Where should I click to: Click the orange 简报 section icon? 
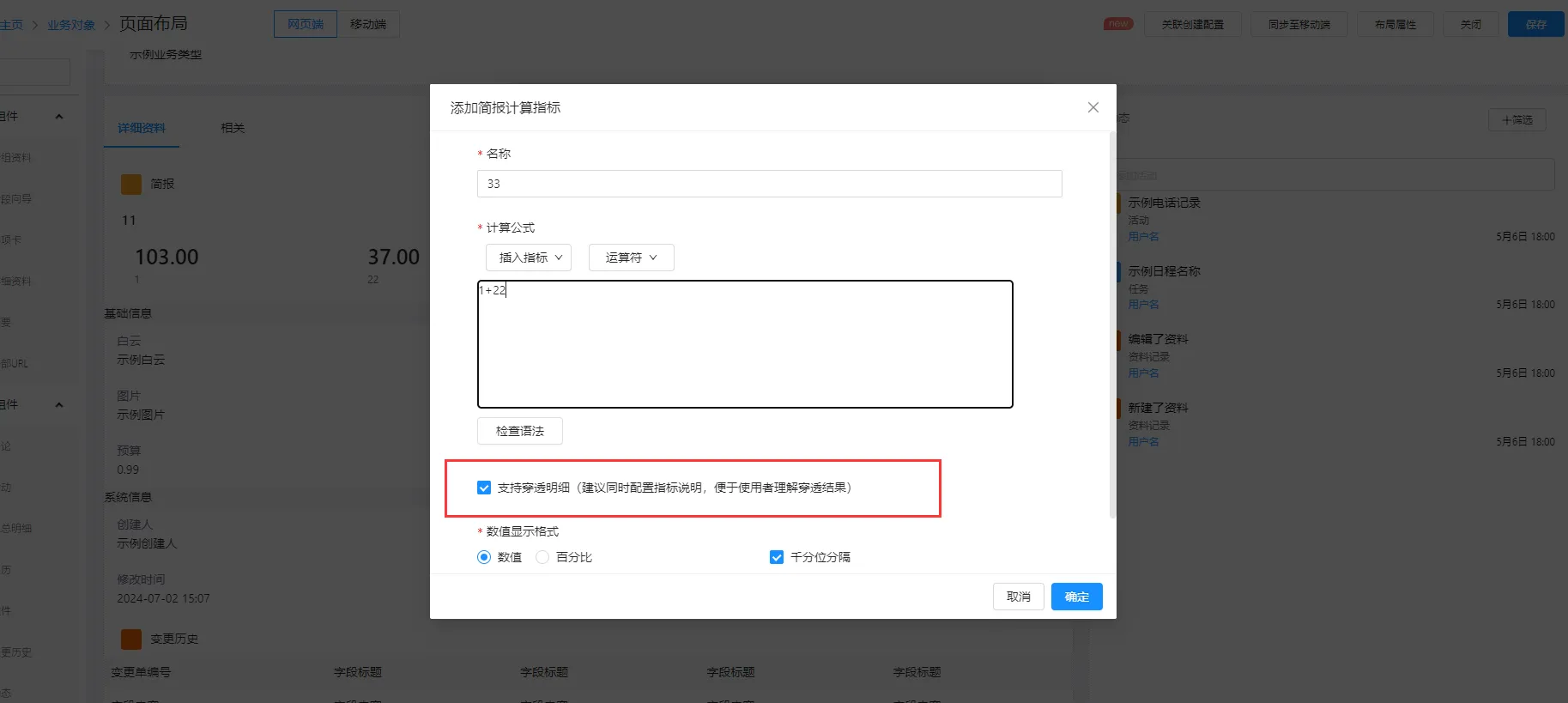point(131,184)
